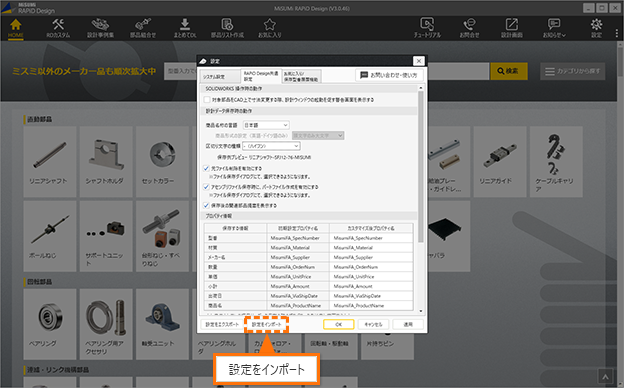Go to the HOME icon
Screen dimensions: 624x388
pos(16,28)
